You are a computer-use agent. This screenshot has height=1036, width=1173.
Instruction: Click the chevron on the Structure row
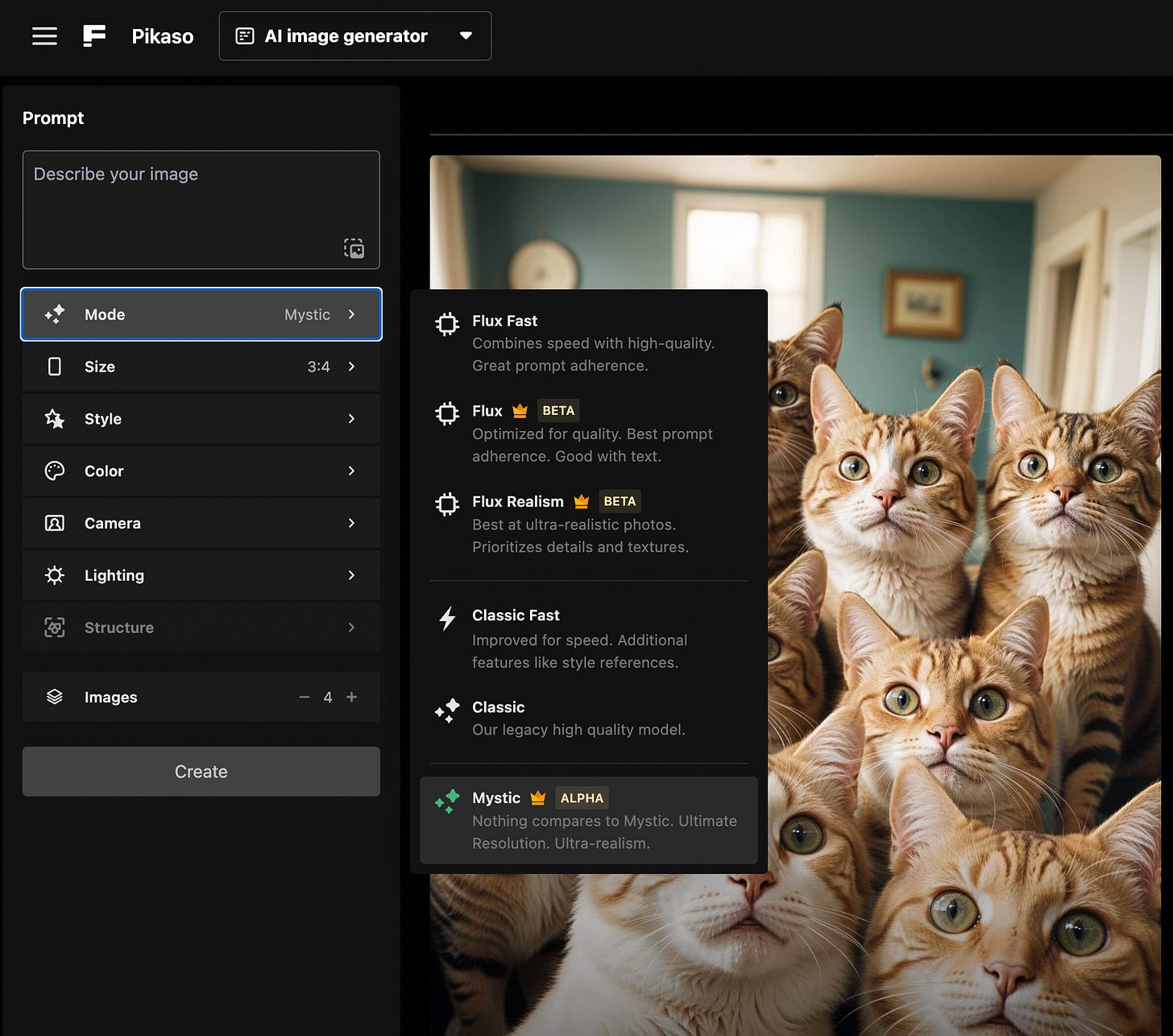351,628
